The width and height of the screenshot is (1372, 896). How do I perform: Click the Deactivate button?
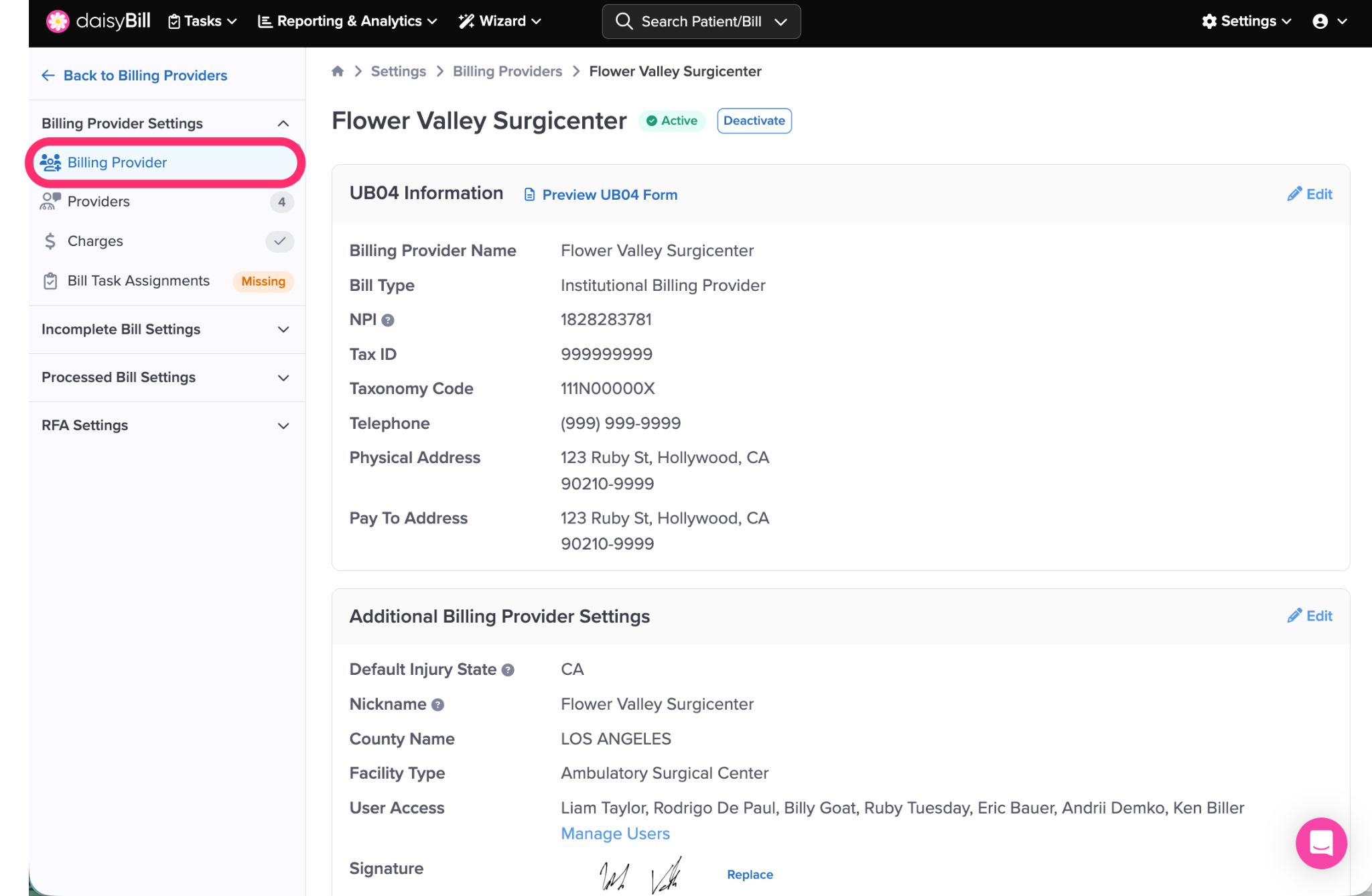(x=754, y=121)
